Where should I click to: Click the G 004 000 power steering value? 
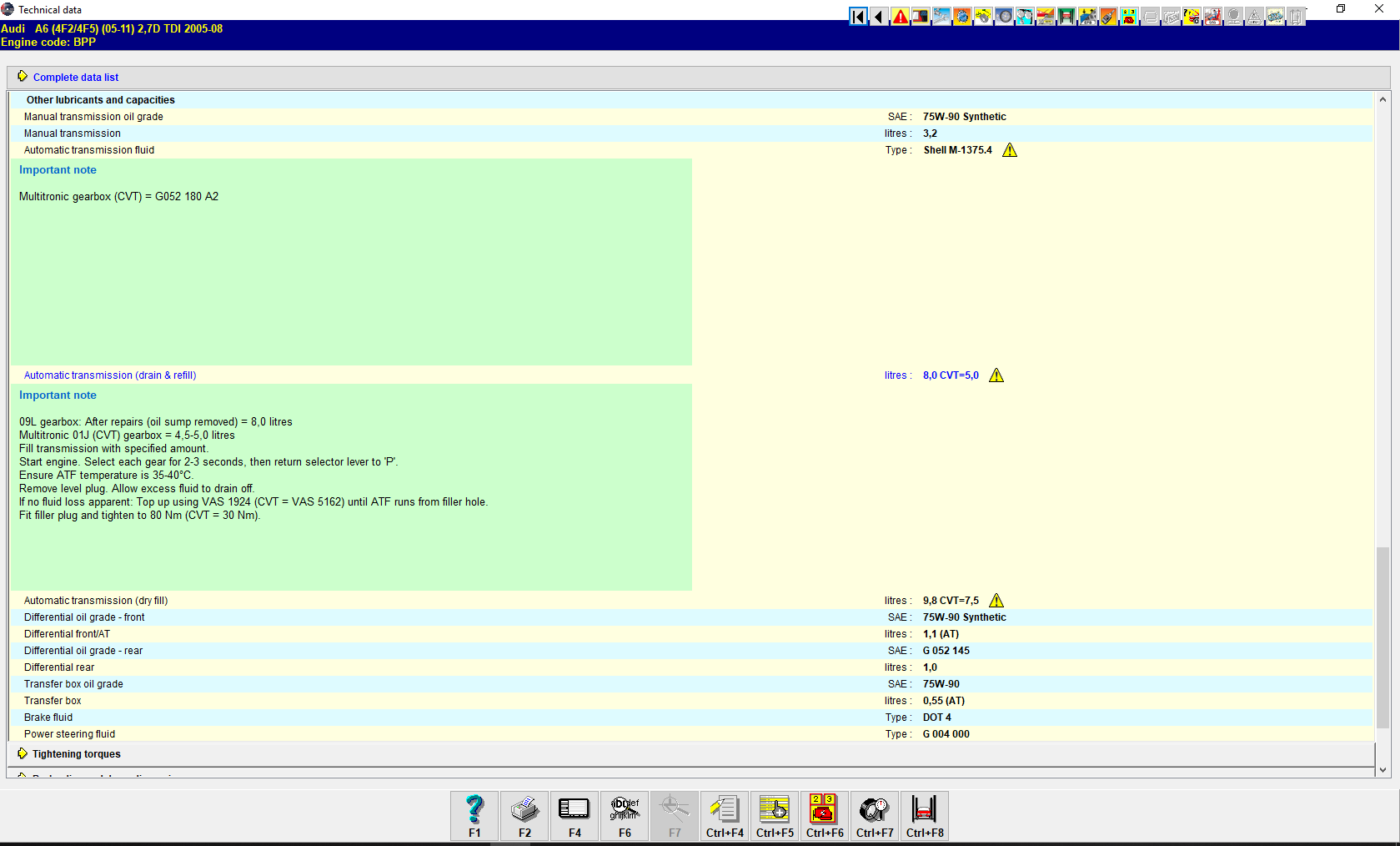tap(946, 734)
